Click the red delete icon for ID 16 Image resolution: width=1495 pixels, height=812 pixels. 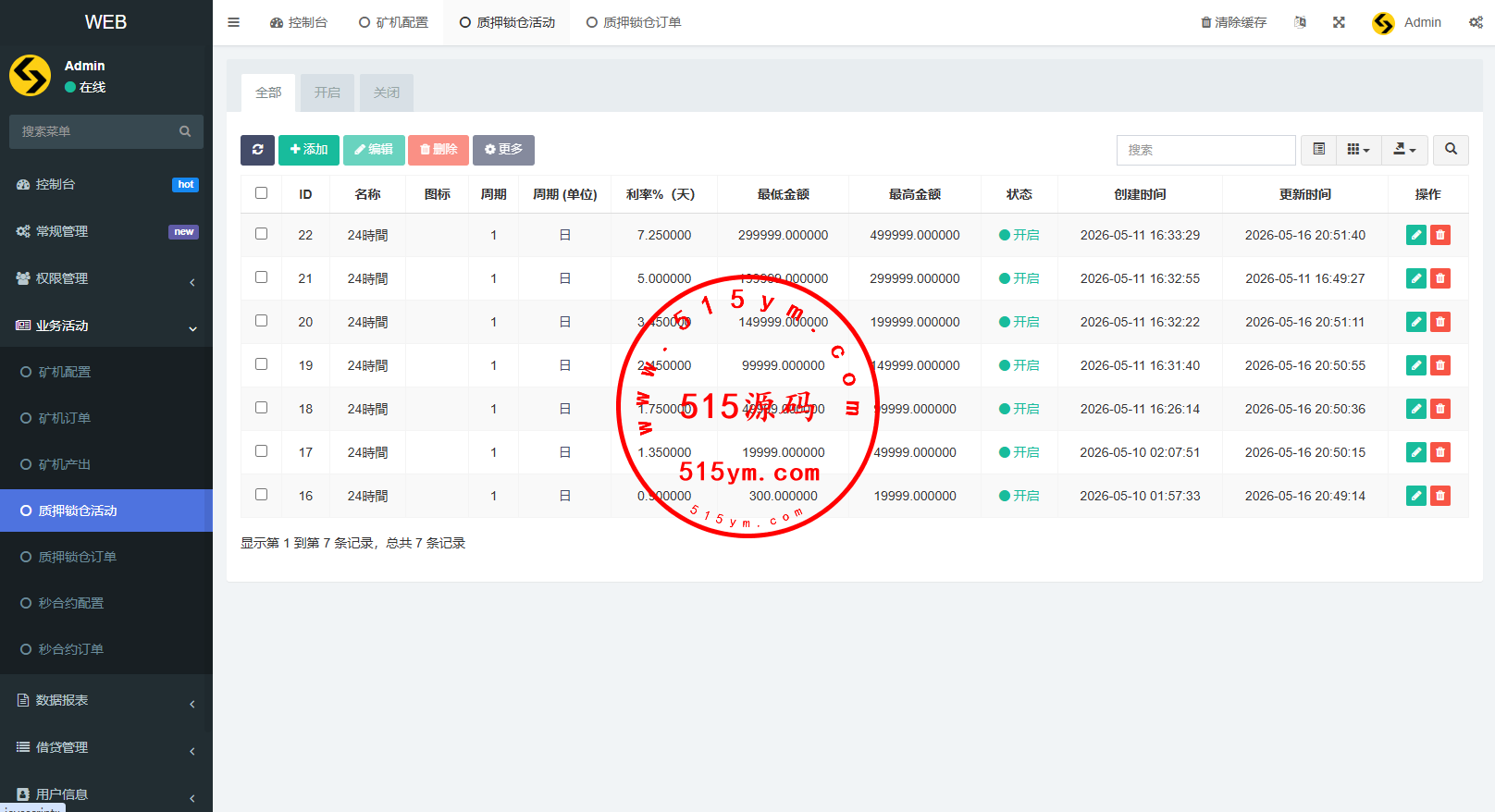pos(1440,496)
